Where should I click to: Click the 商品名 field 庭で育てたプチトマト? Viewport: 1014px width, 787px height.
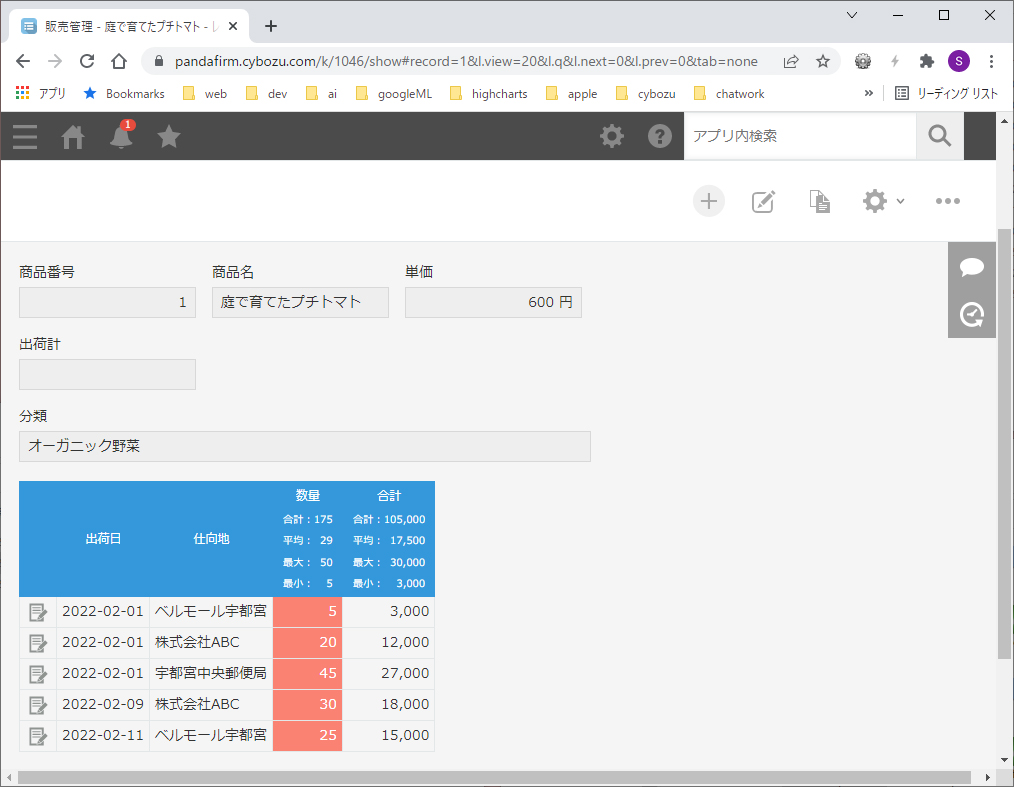click(300, 303)
